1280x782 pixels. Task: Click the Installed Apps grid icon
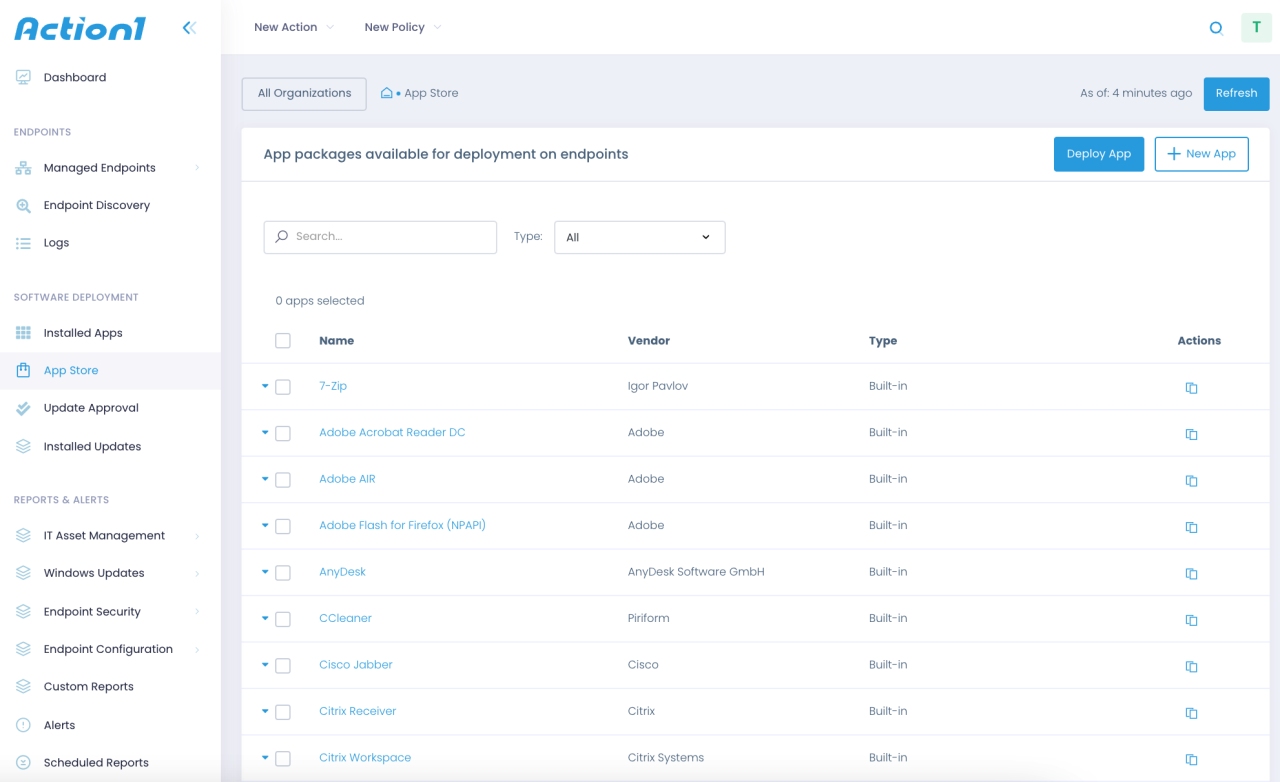pos(23,333)
